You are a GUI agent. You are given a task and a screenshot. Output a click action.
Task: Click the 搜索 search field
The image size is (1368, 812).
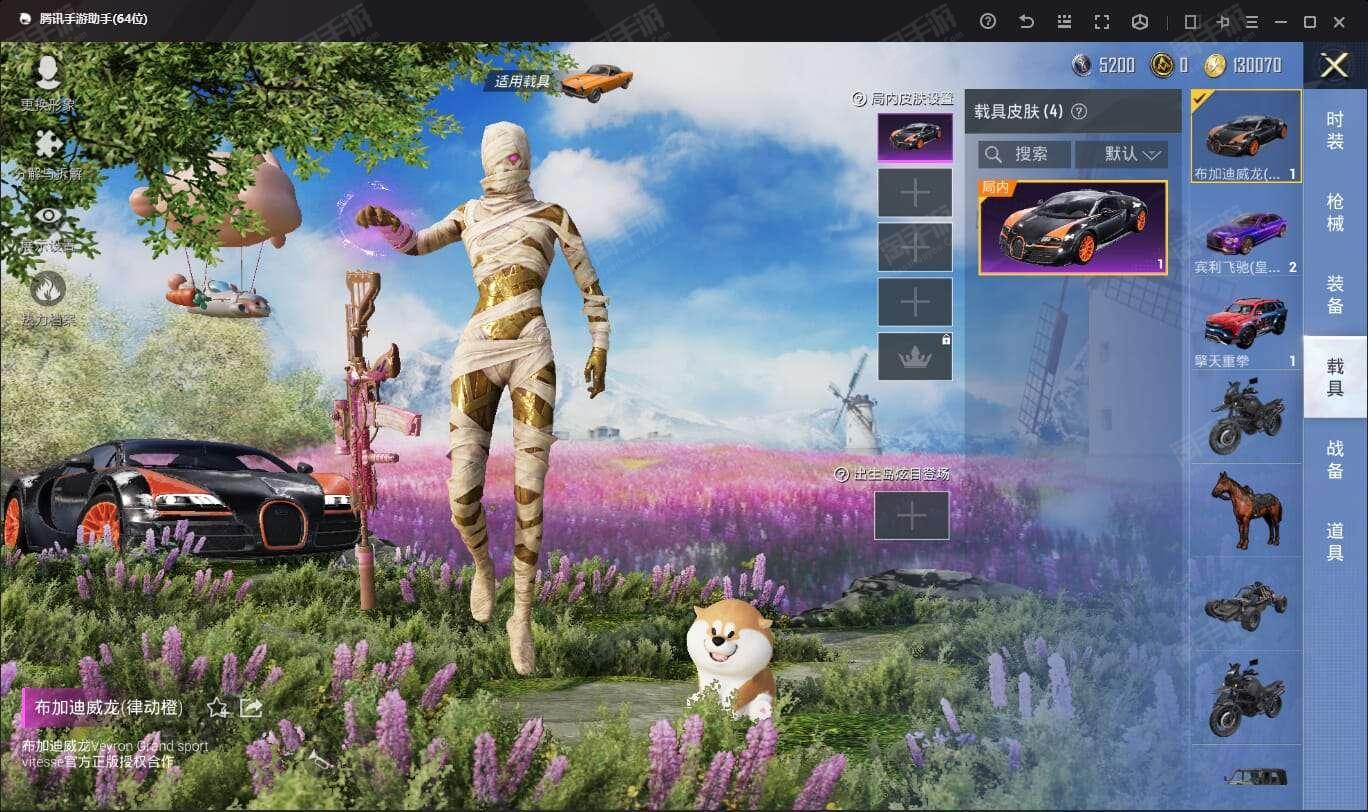point(1023,154)
